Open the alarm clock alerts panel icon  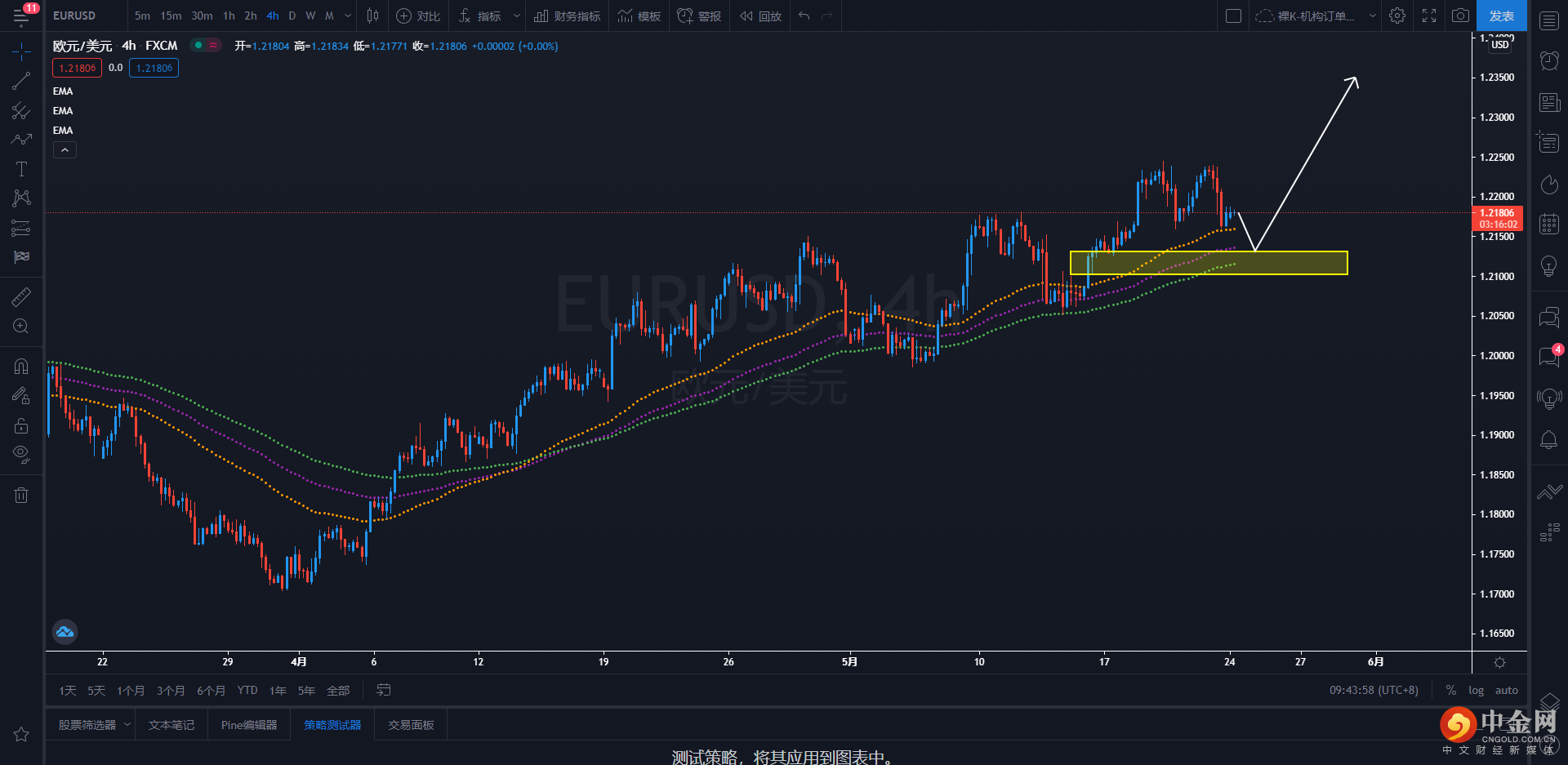point(1549,60)
